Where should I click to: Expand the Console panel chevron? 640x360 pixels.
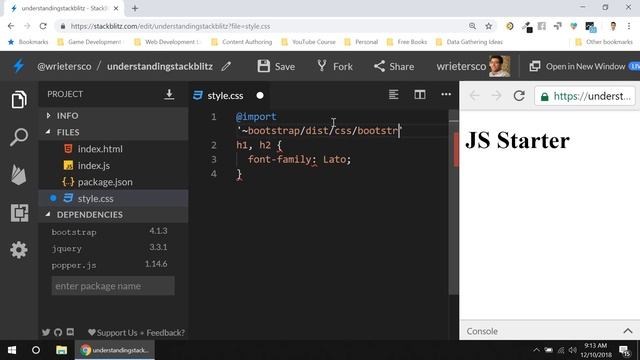pyautogui.click(x=628, y=331)
